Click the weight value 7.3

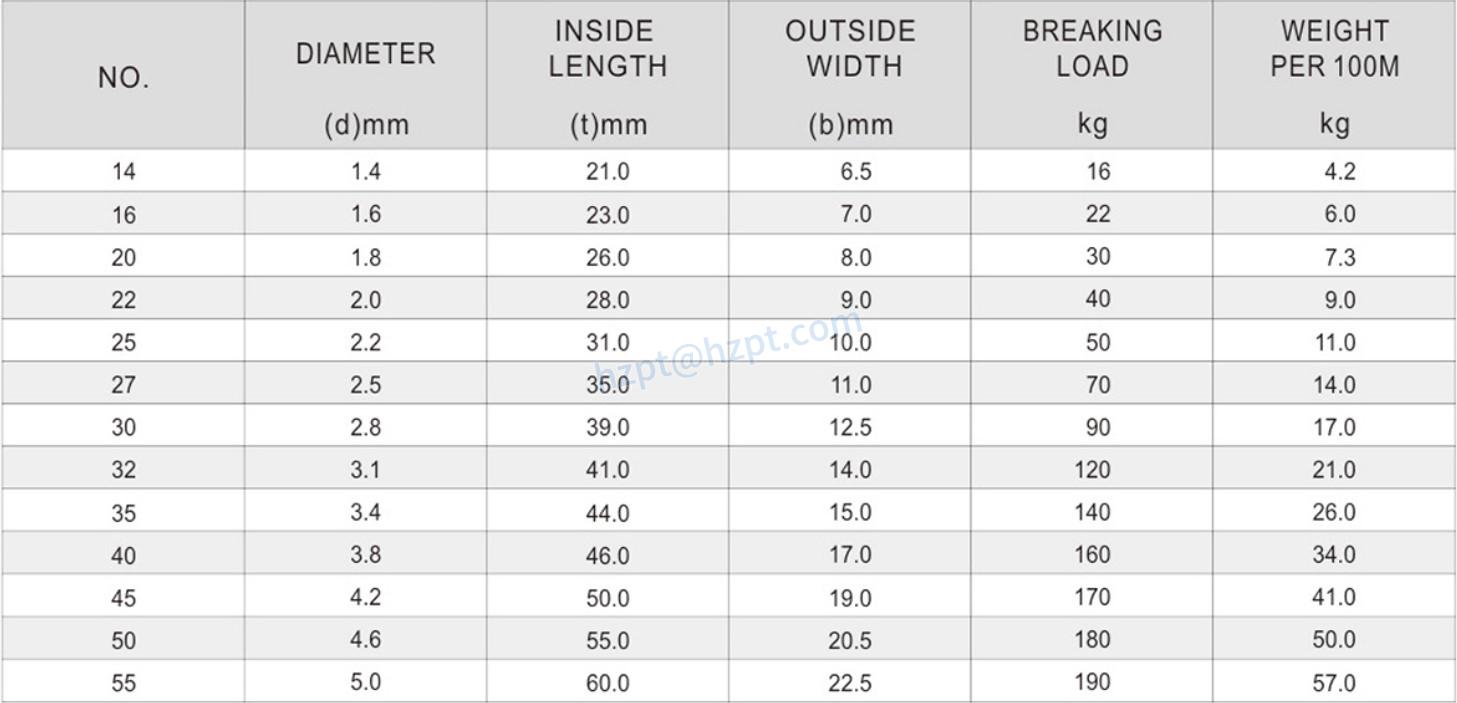[1339, 258]
